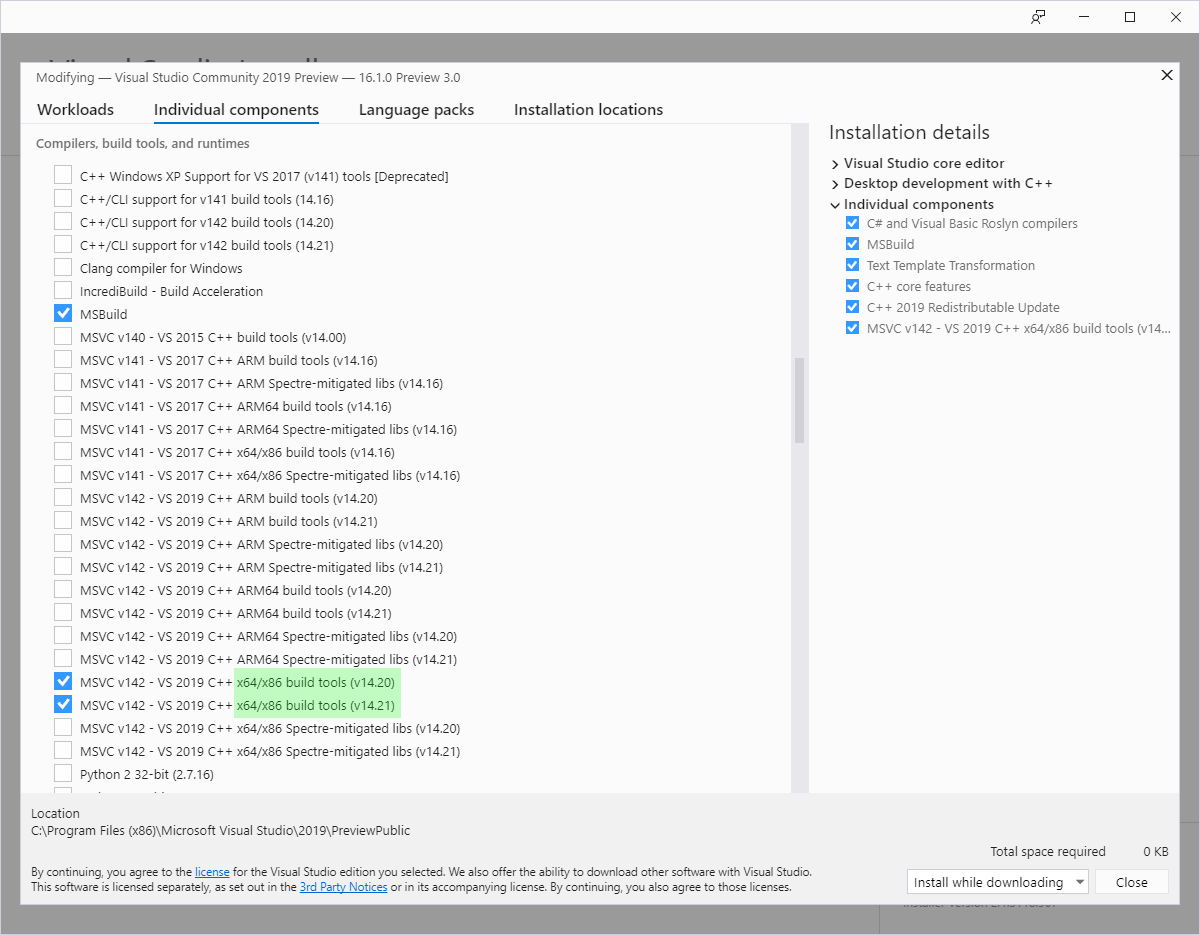Image resolution: width=1200 pixels, height=935 pixels.
Task: Check MSVC v142 x64/x86 Spectre-mitigated libs (v14.20)
Action: pyautogui.click(x=63, y=728)
